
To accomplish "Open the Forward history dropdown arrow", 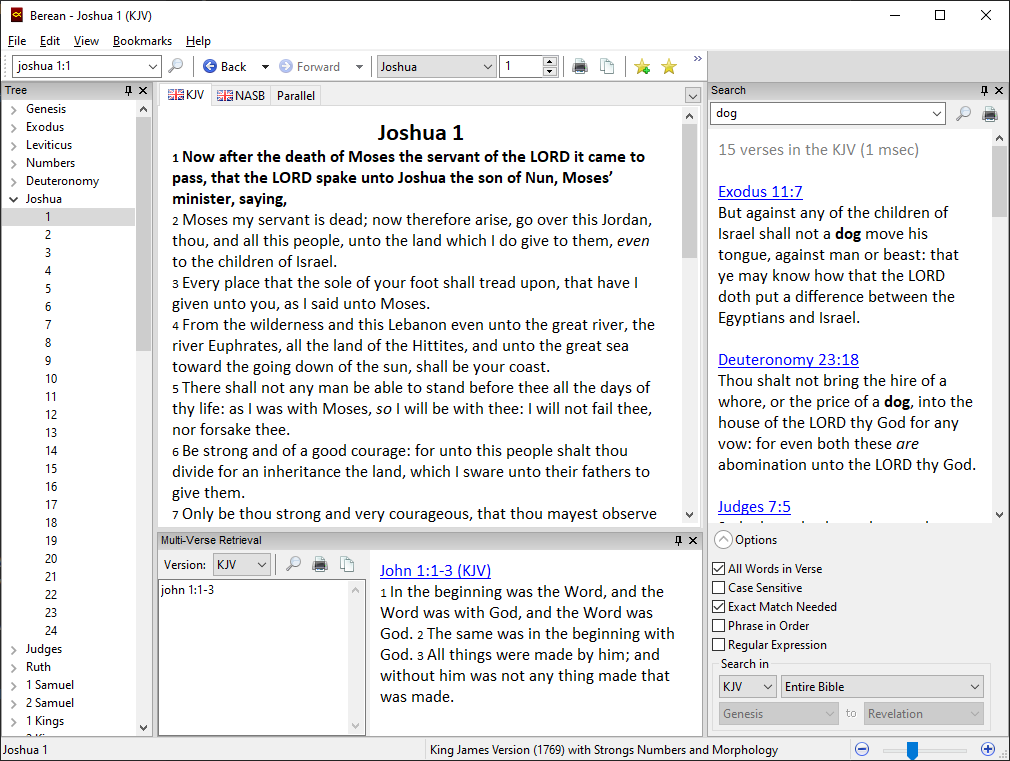I will [359, 66].
